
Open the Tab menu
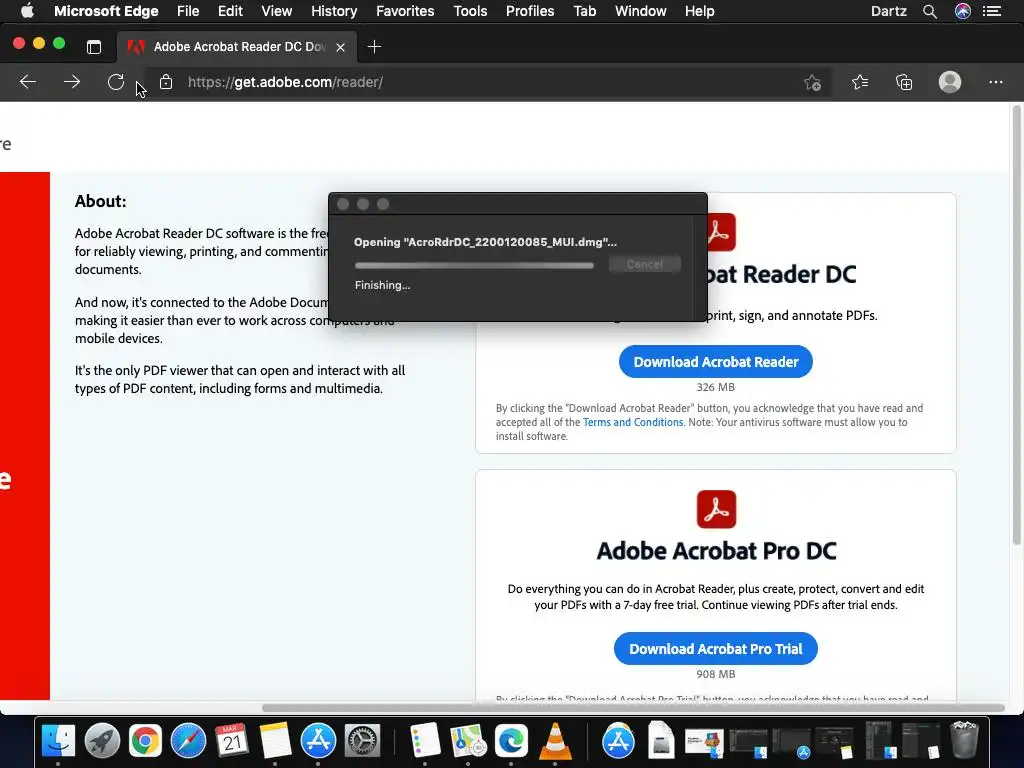pyautogui.click(x=584, y=11)
